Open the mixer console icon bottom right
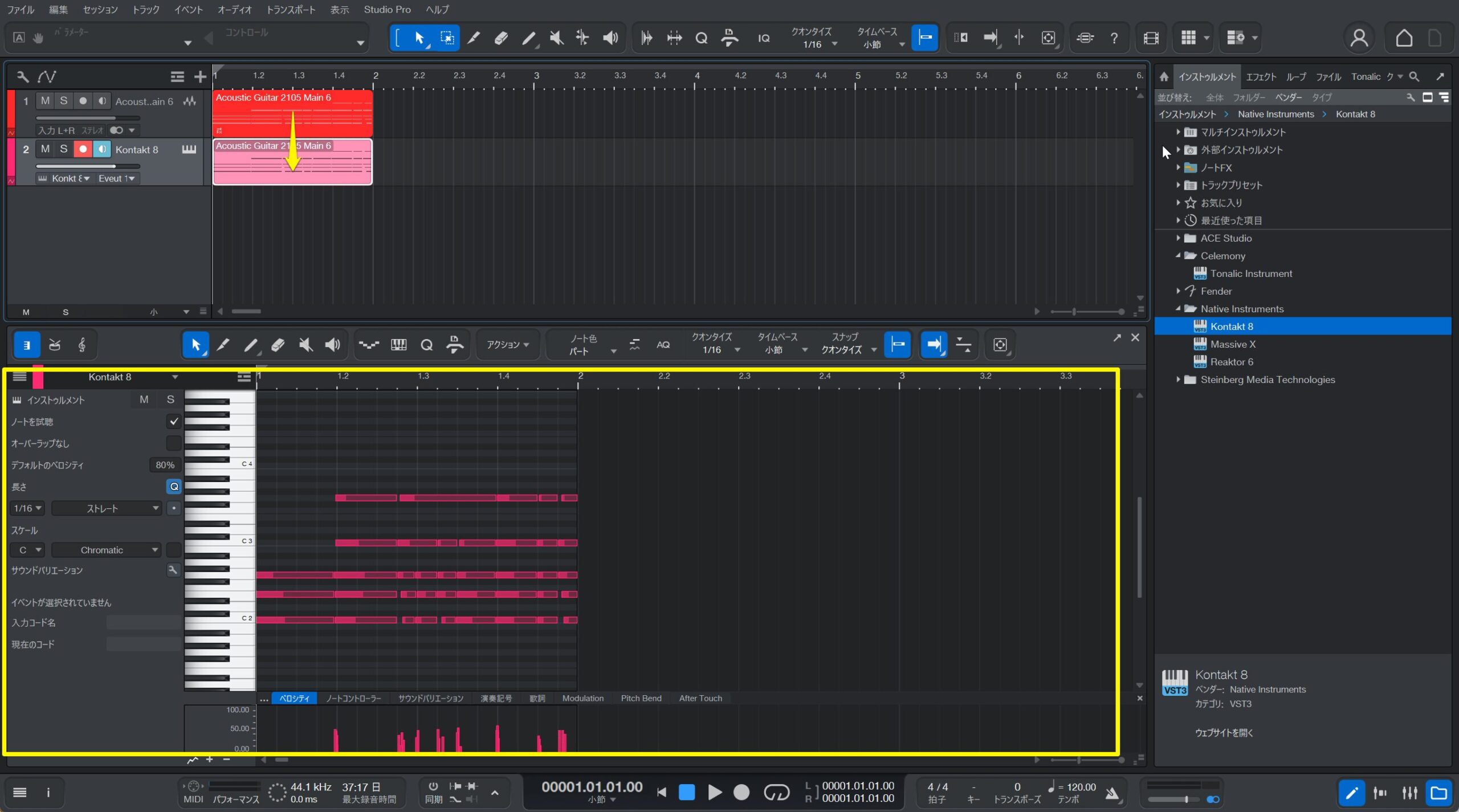This screenshot has width=1459, height=812. 1409,793
